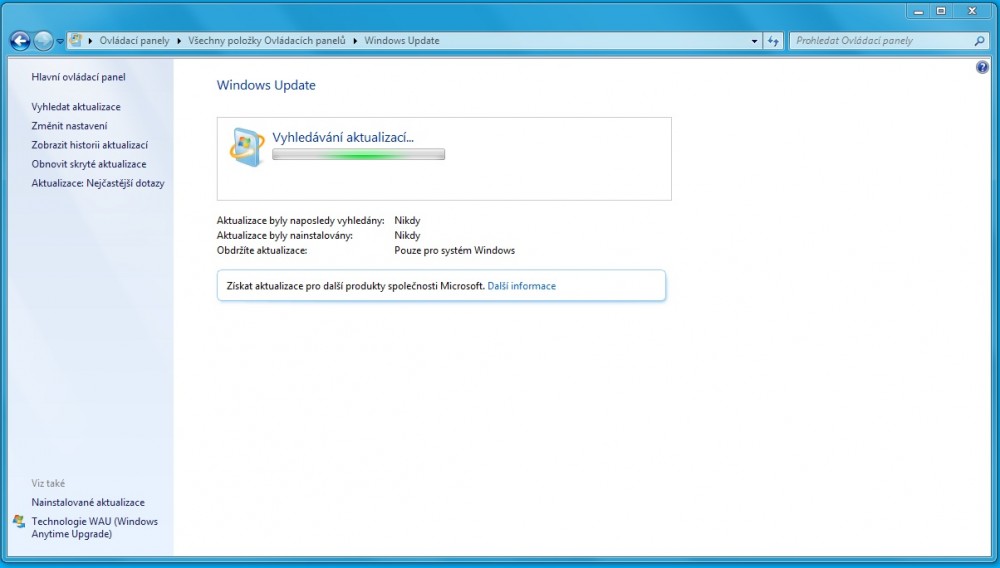Open Help via the blue question mark icon
This screenshot has height=568, width=1000.
[982, 67]
